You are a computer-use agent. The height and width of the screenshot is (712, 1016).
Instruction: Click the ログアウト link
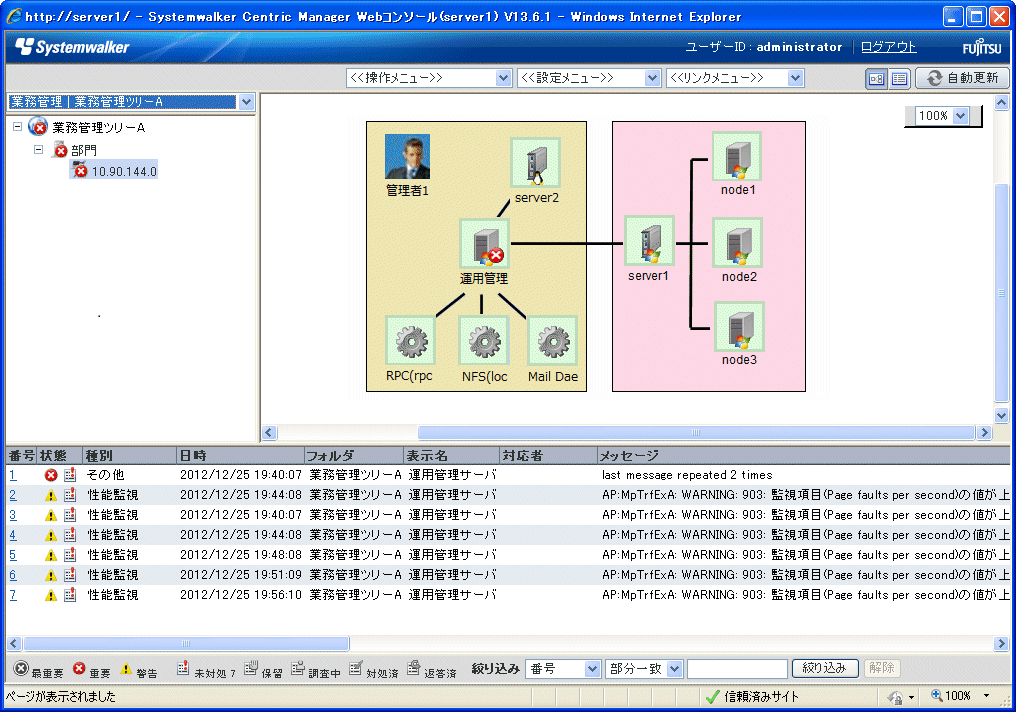tap(888, 47)
